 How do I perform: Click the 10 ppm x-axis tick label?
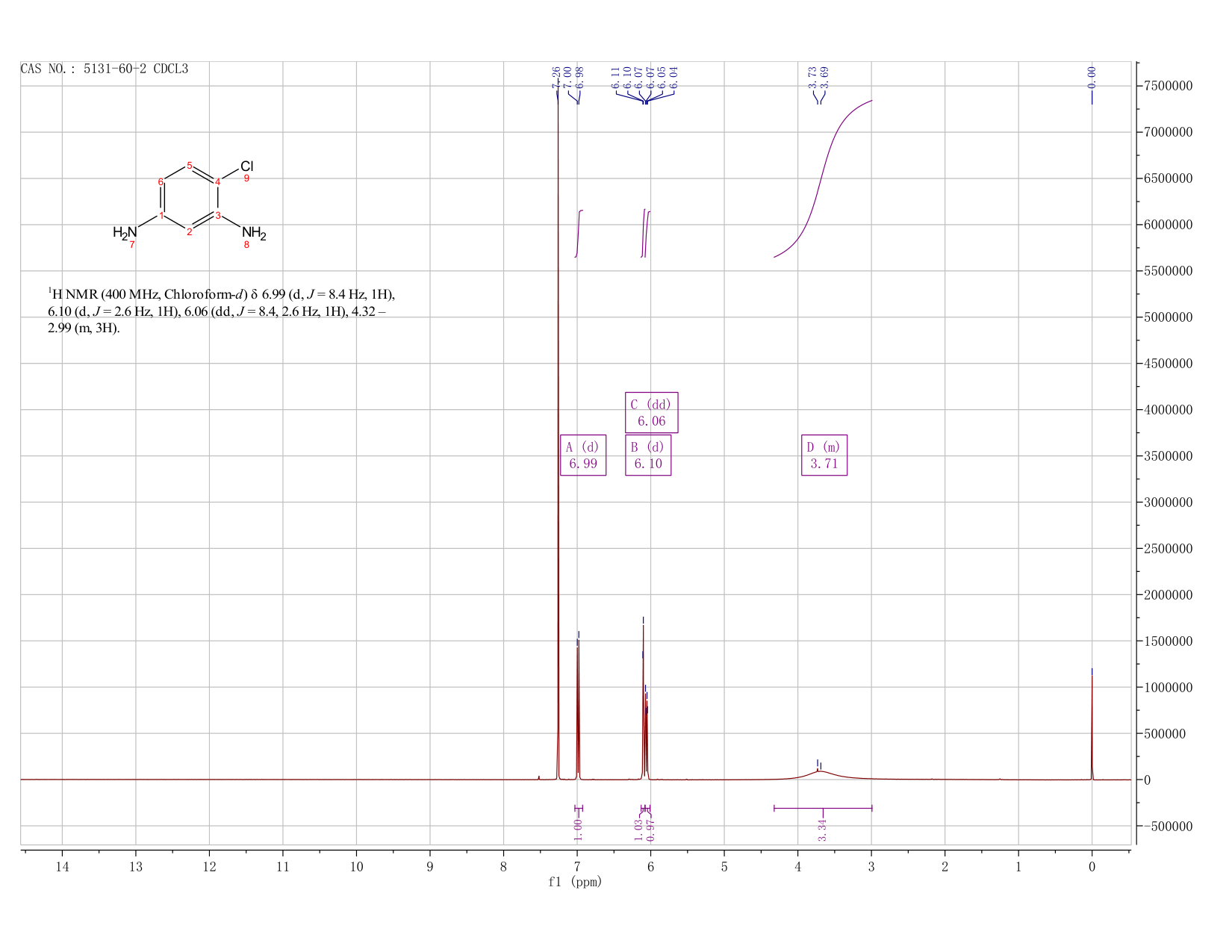(x=356, y=866)
